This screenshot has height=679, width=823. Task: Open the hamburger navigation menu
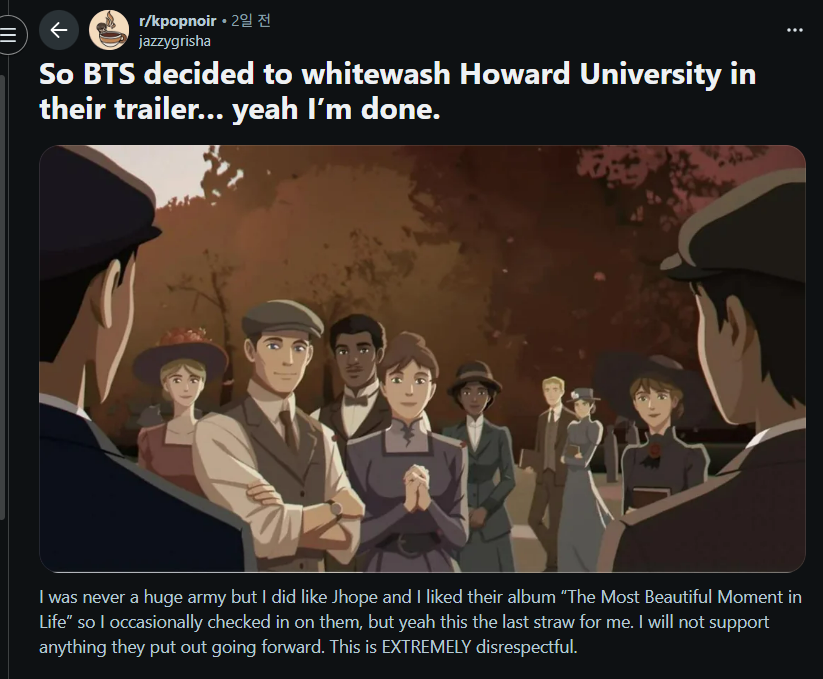coord(9,35)
